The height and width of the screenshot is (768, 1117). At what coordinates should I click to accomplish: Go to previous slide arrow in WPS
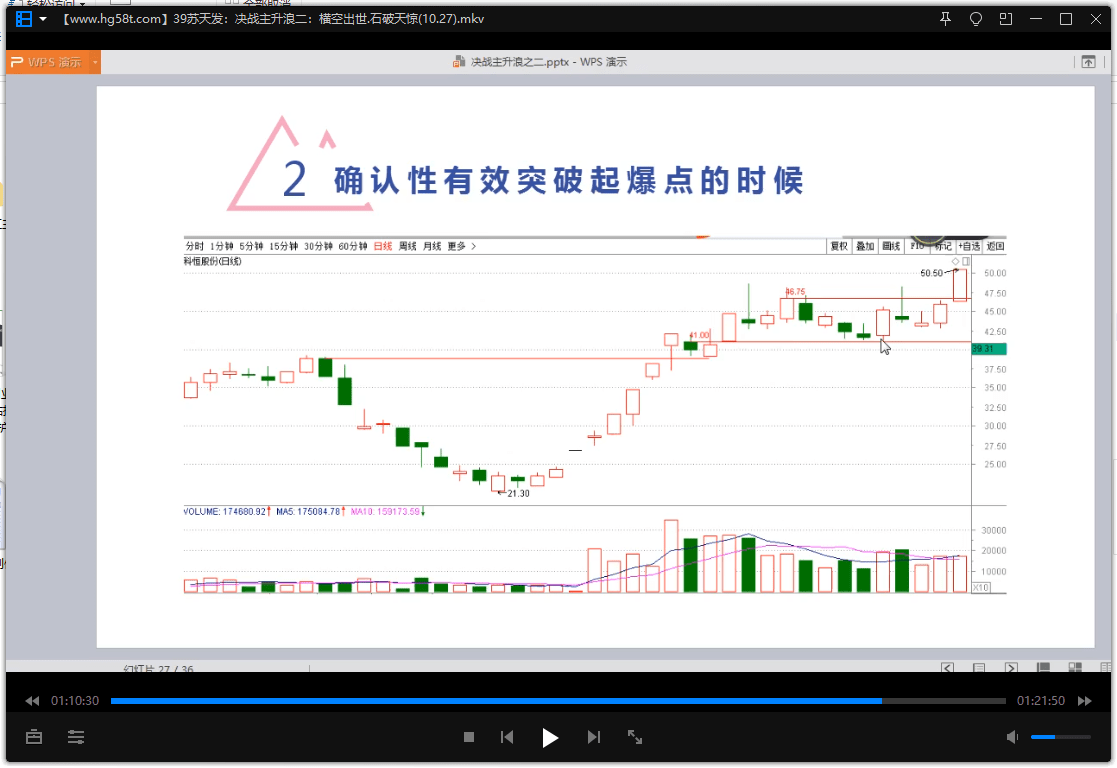[x=947, y=668]
